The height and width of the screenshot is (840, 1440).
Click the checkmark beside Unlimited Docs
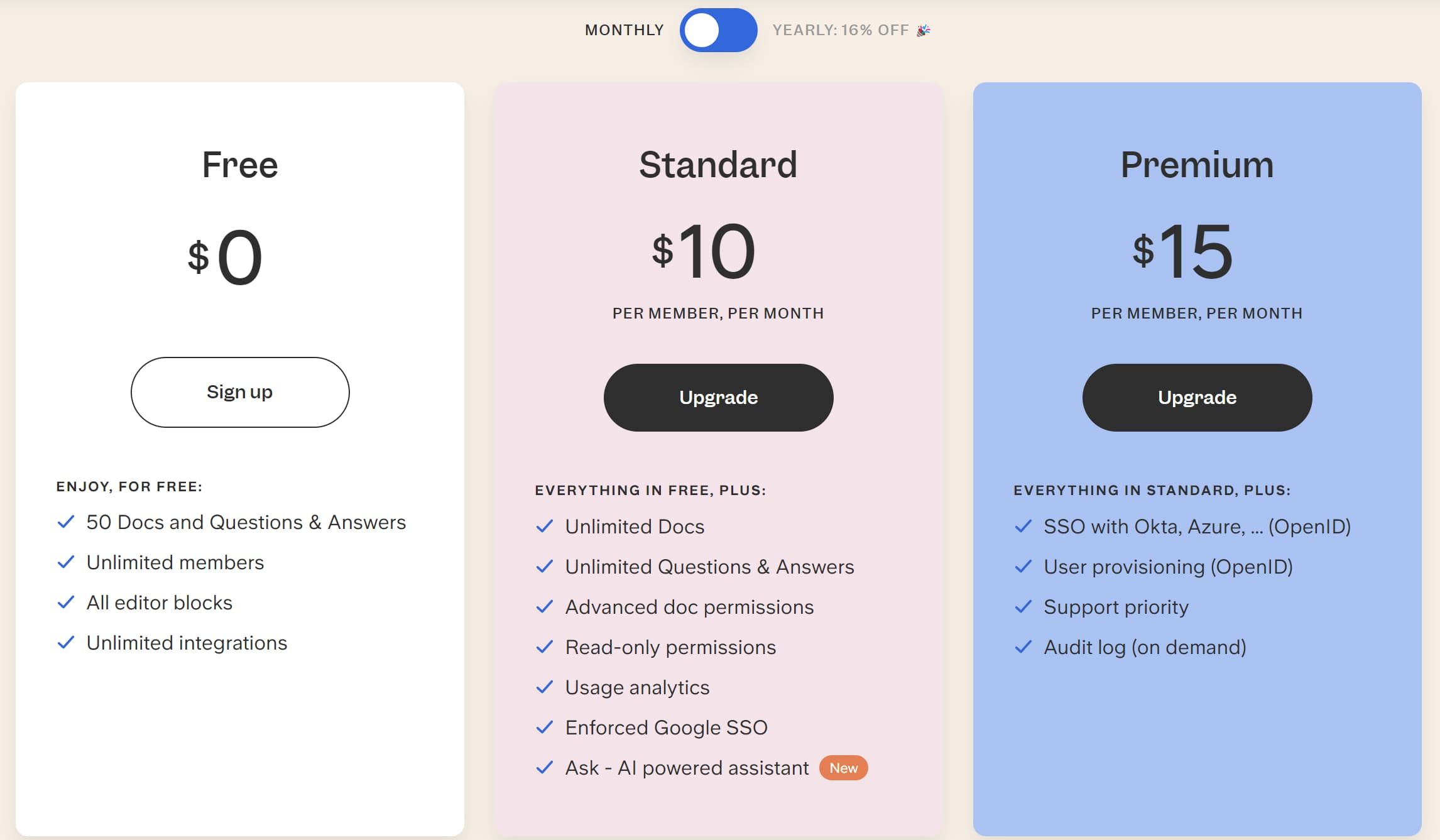(x=544, y=527)
